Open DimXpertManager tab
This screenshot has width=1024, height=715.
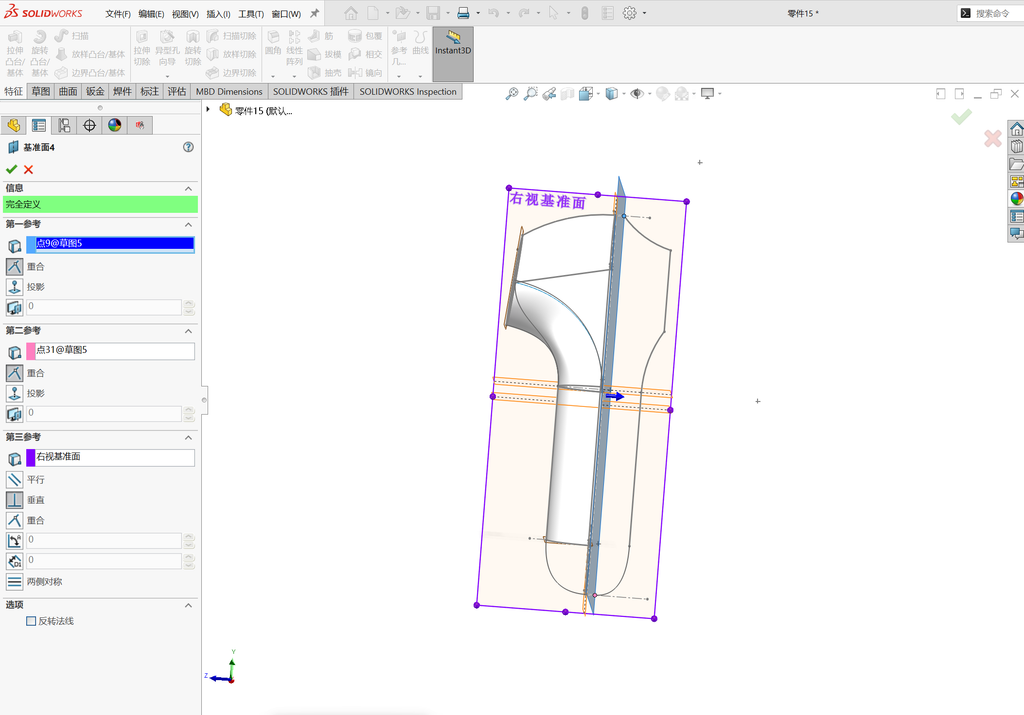pyautogui.click(x=89, y=125)
